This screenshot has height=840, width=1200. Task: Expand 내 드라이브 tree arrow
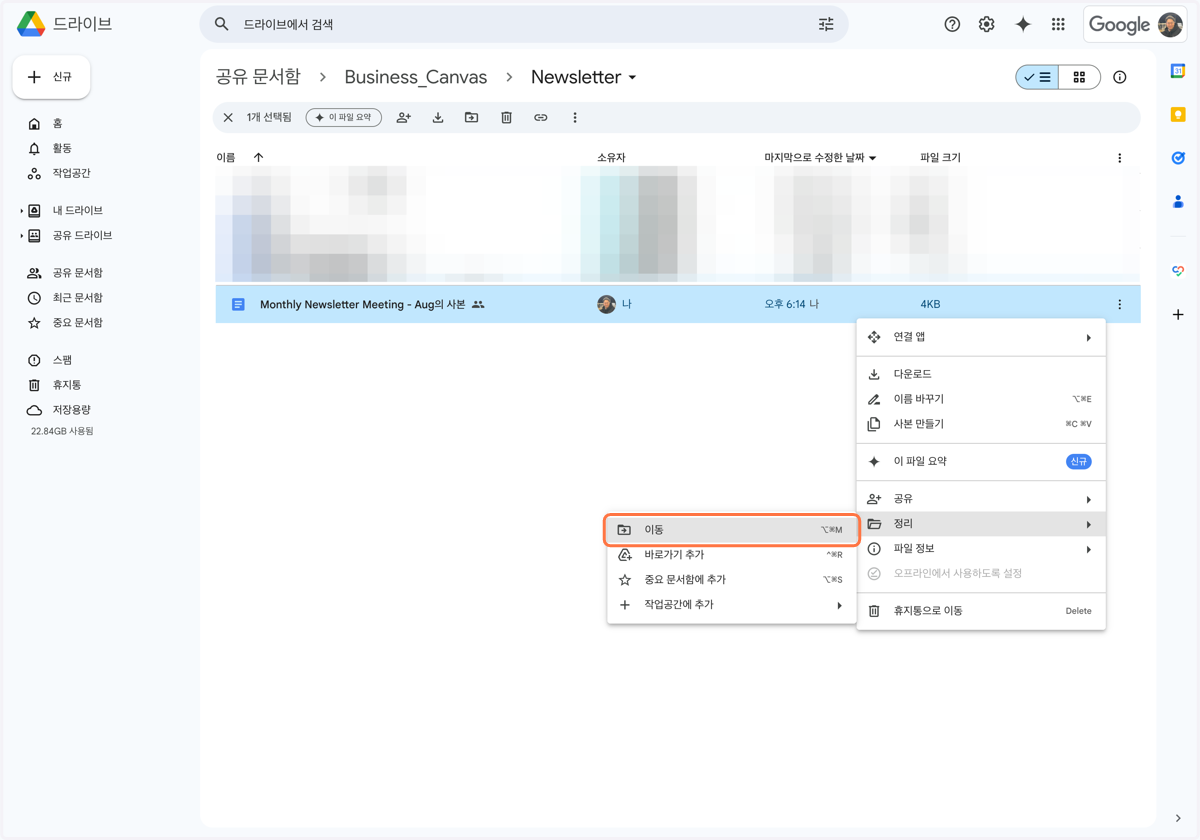tap(21, 211)
